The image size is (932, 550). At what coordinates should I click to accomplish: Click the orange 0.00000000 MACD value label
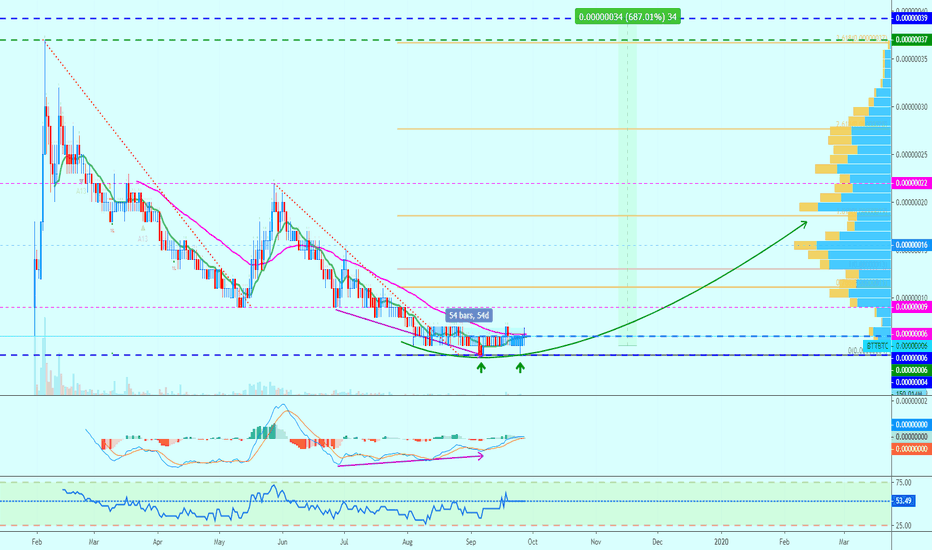pyautogui.click(x=911, y=449)
